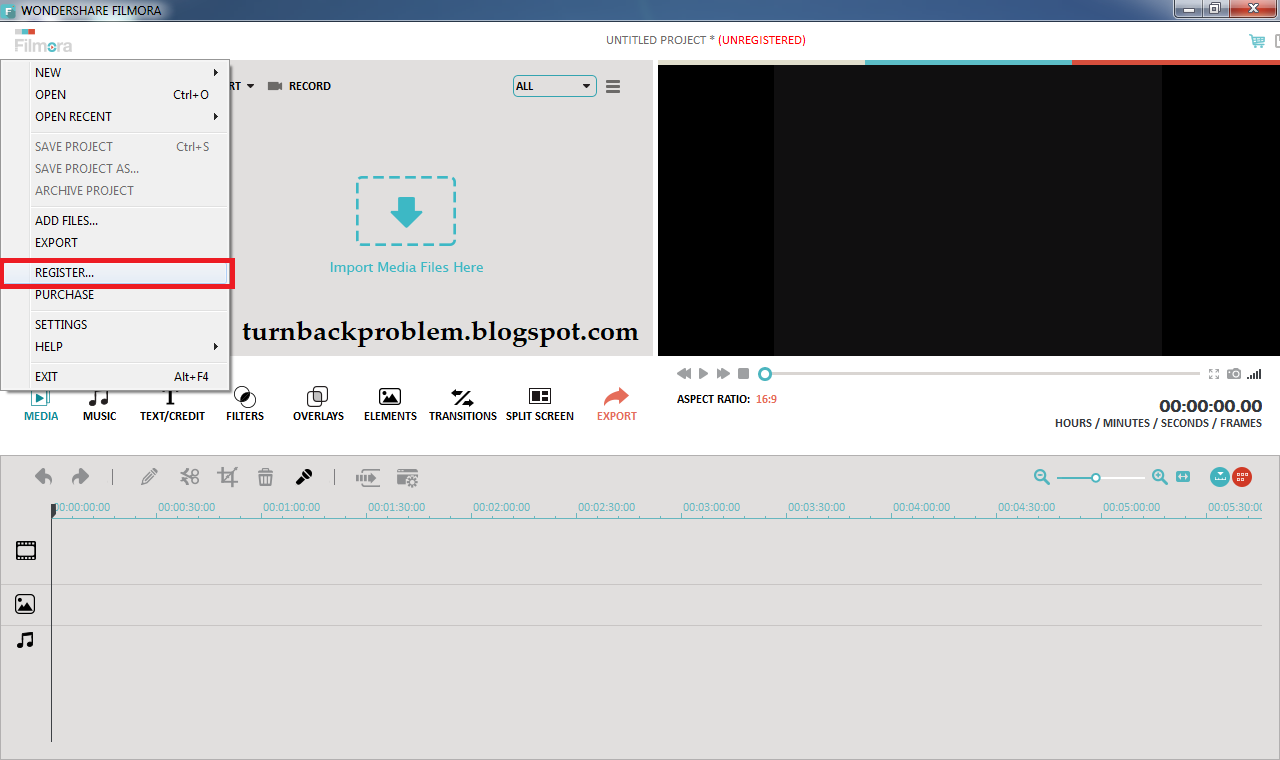Open the ALL media filter dropdown

[x=554, y=86]
